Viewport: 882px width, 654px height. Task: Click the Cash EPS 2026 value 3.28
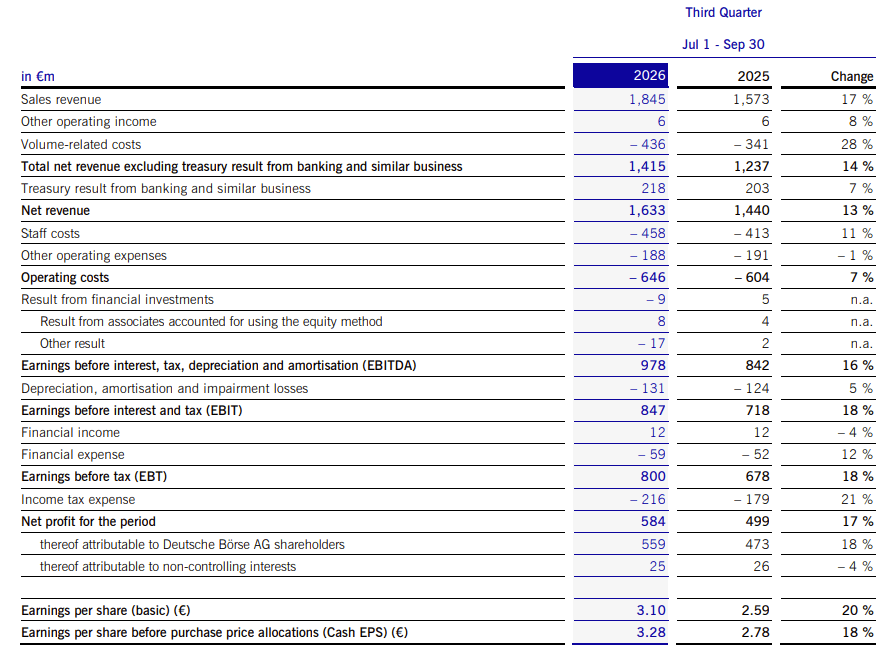[651, 632]
